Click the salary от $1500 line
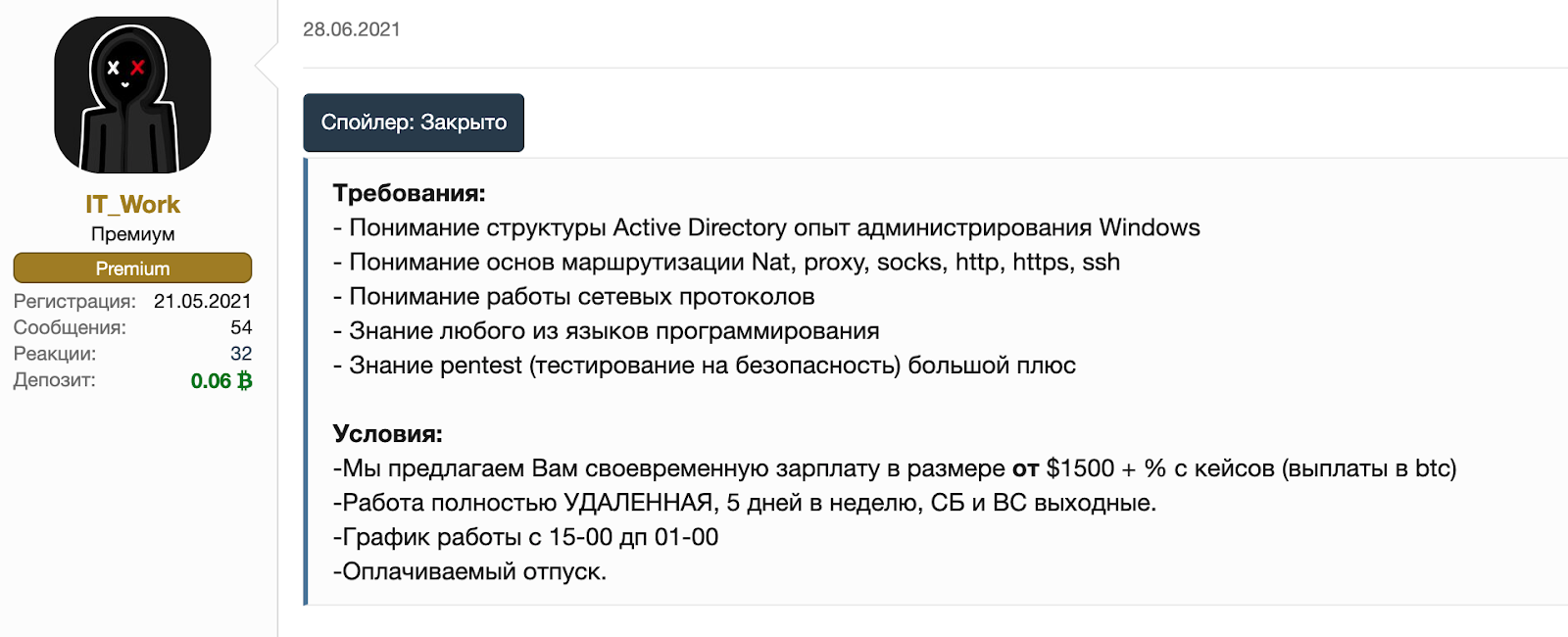The width and height of the screenshot is (1568, 637). [895, 468]
